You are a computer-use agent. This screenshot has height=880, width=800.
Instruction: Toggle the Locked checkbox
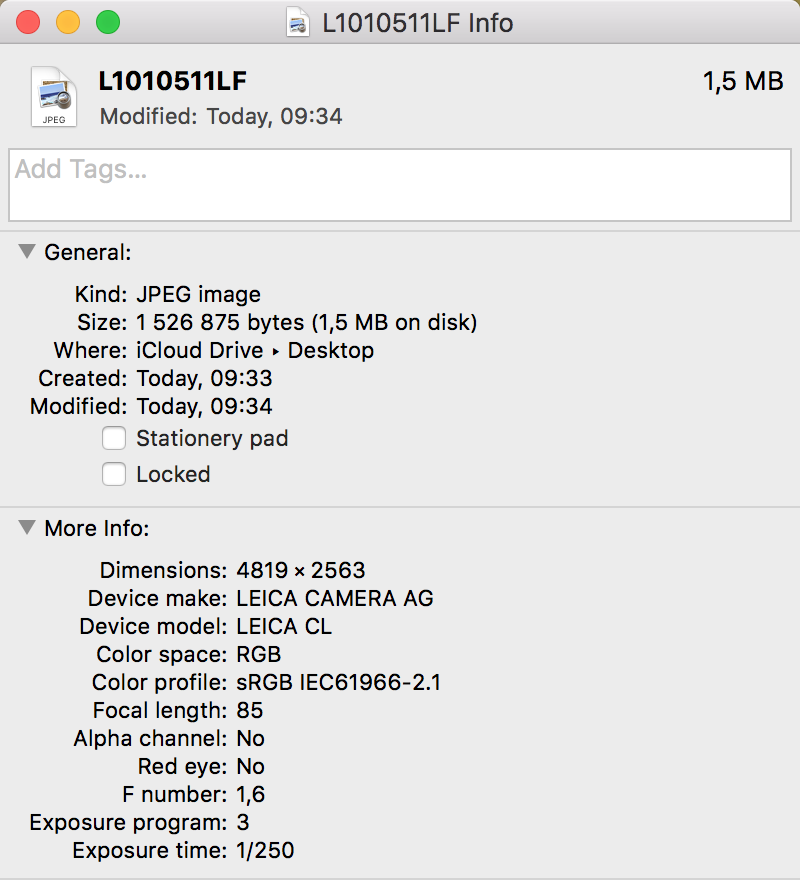(x=114, y=474)
